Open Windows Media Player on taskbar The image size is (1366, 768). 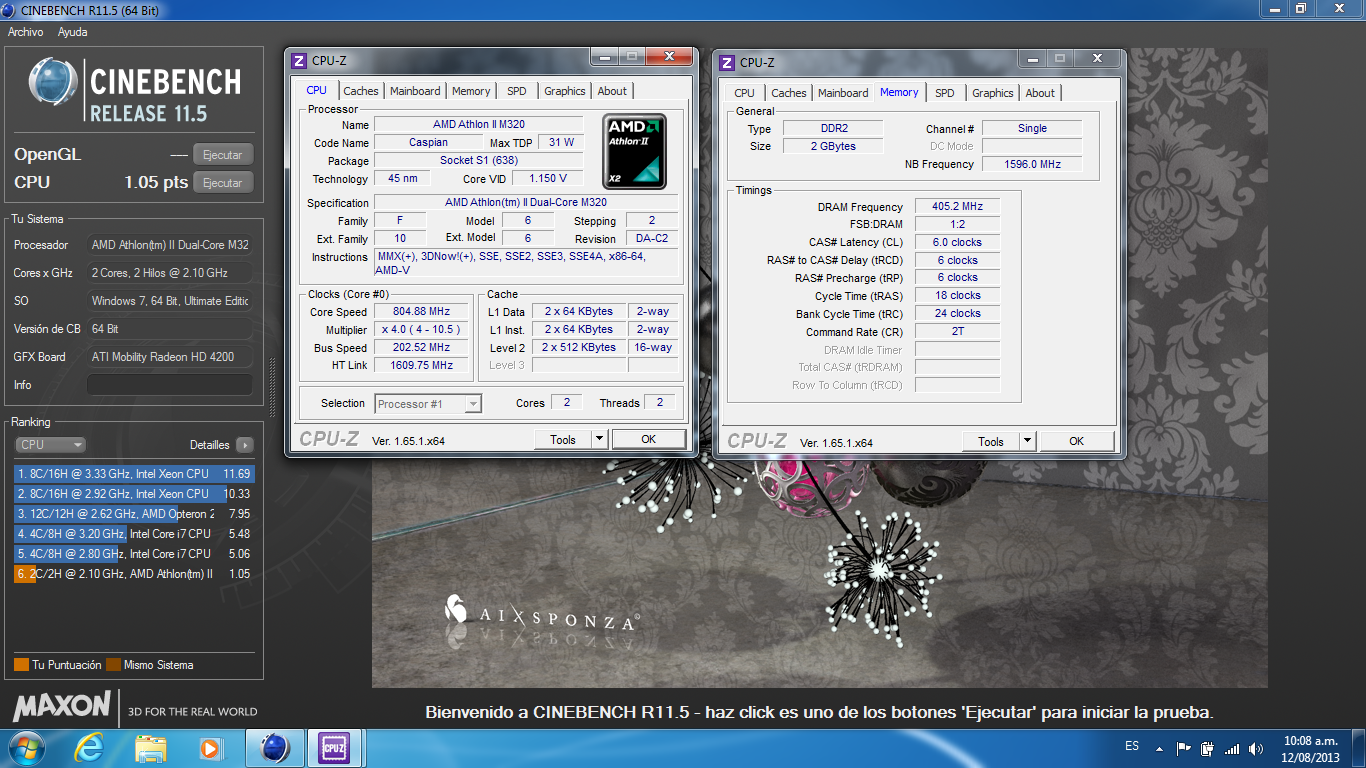tap(210, 748)
